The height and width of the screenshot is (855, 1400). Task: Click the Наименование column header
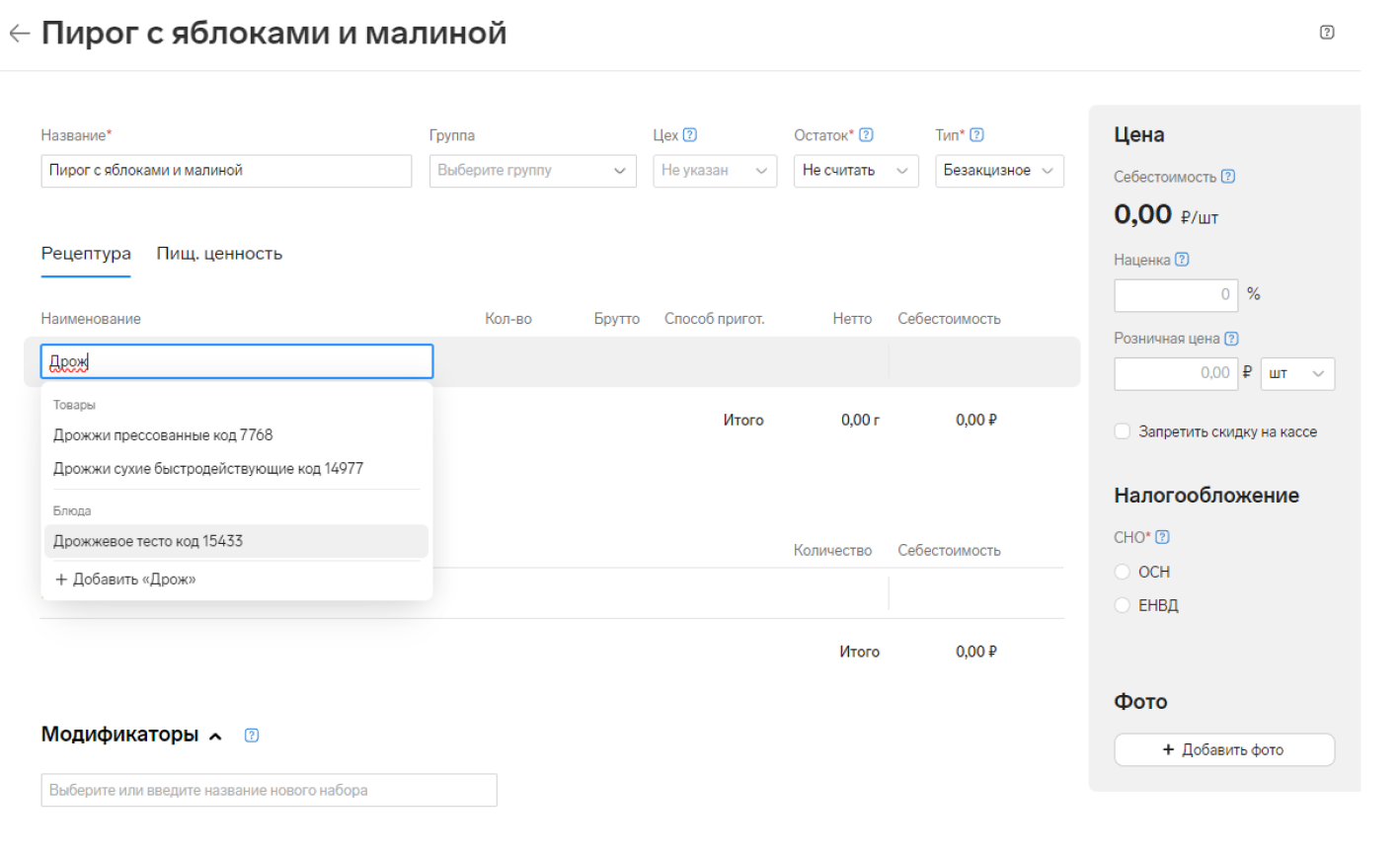click(91, 319)
